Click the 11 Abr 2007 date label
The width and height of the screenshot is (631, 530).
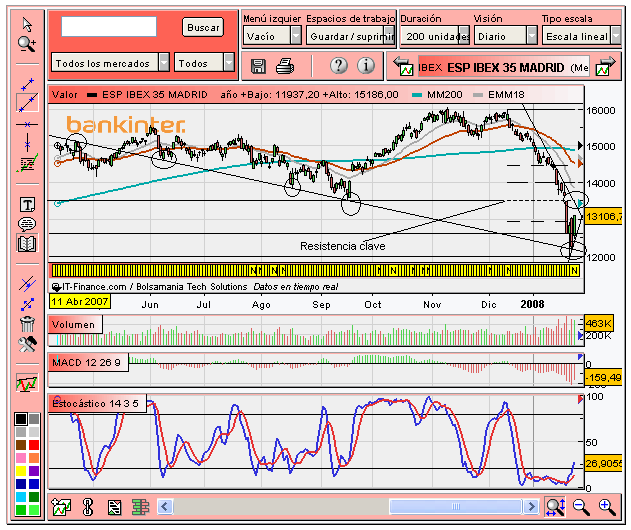pos(80,301)
